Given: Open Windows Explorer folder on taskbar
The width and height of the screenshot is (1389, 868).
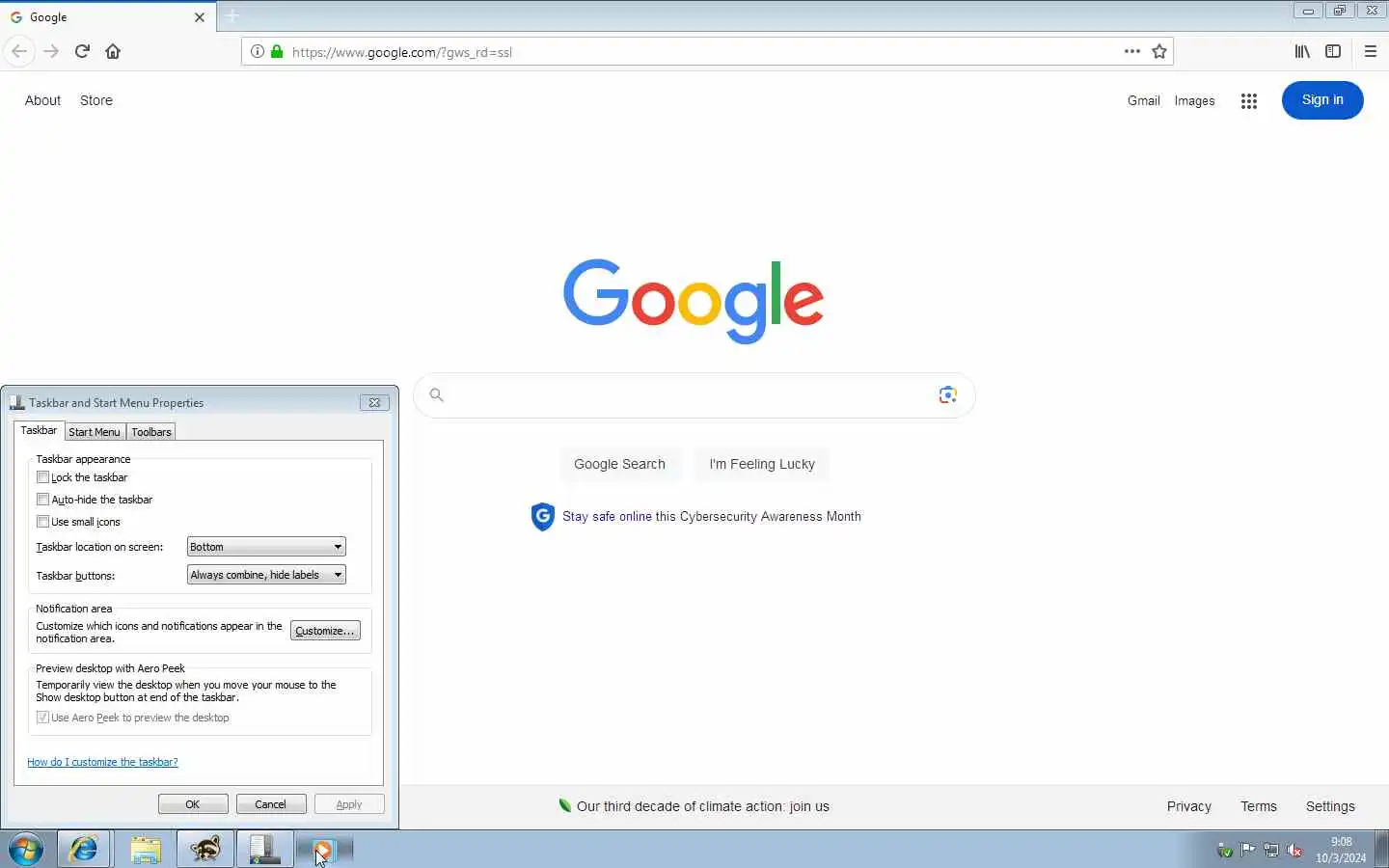Looking at the screenshot, I should tap(145, 850).
